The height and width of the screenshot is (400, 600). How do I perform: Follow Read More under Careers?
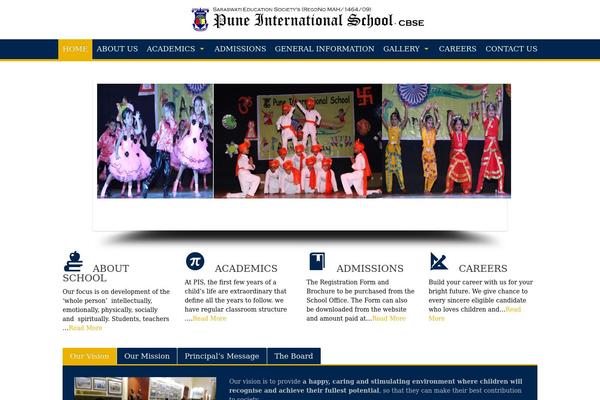point(513,310)
